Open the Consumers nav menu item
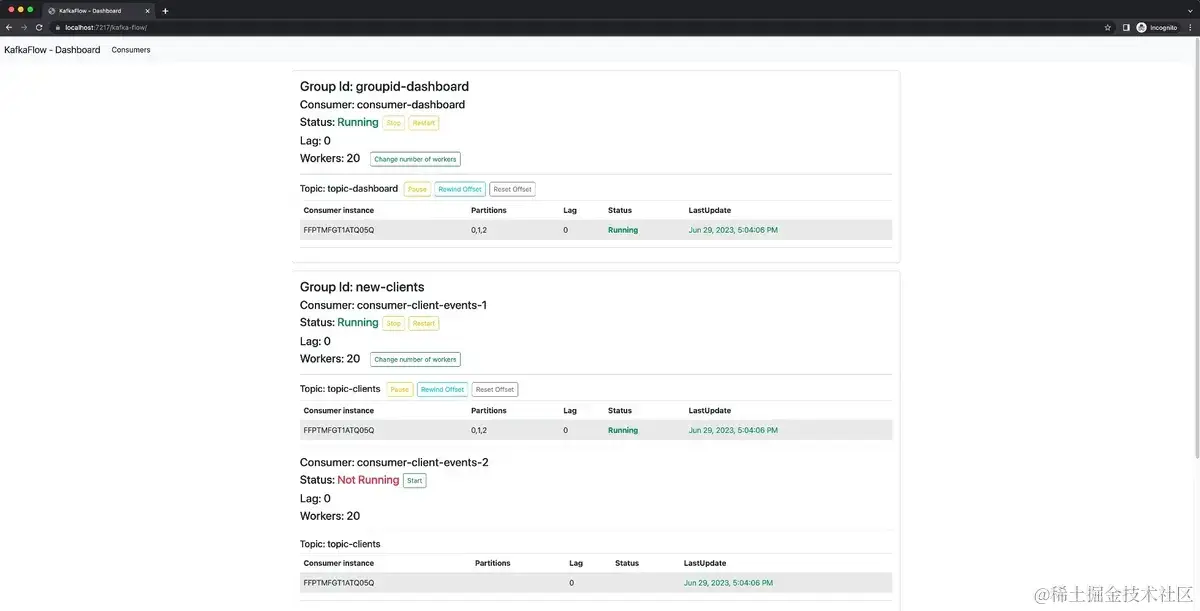The width and height of the screenshot is (1200, 611). 131,50
